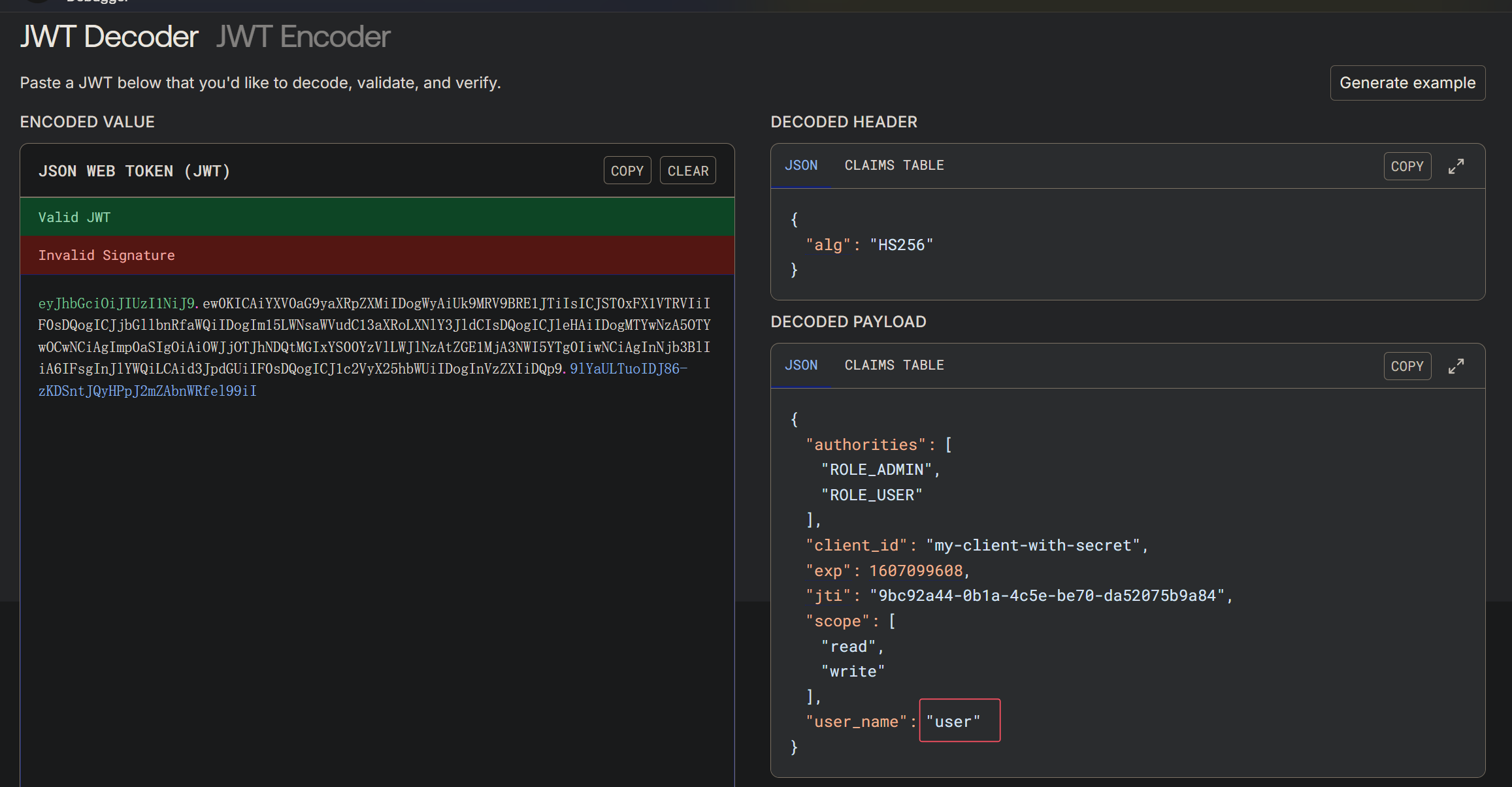Click the "user" user_name value
The height and width of the screenshot is (787, 1512).
point(953,722)
